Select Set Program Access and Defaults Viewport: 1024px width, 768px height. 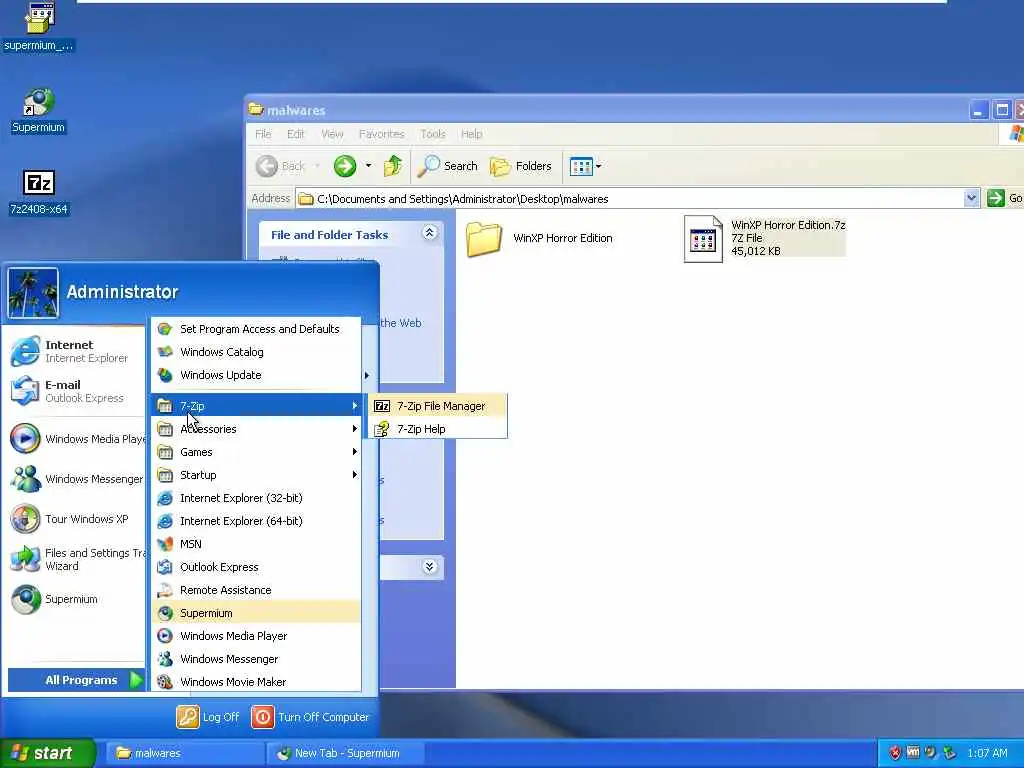coord(256,329)
